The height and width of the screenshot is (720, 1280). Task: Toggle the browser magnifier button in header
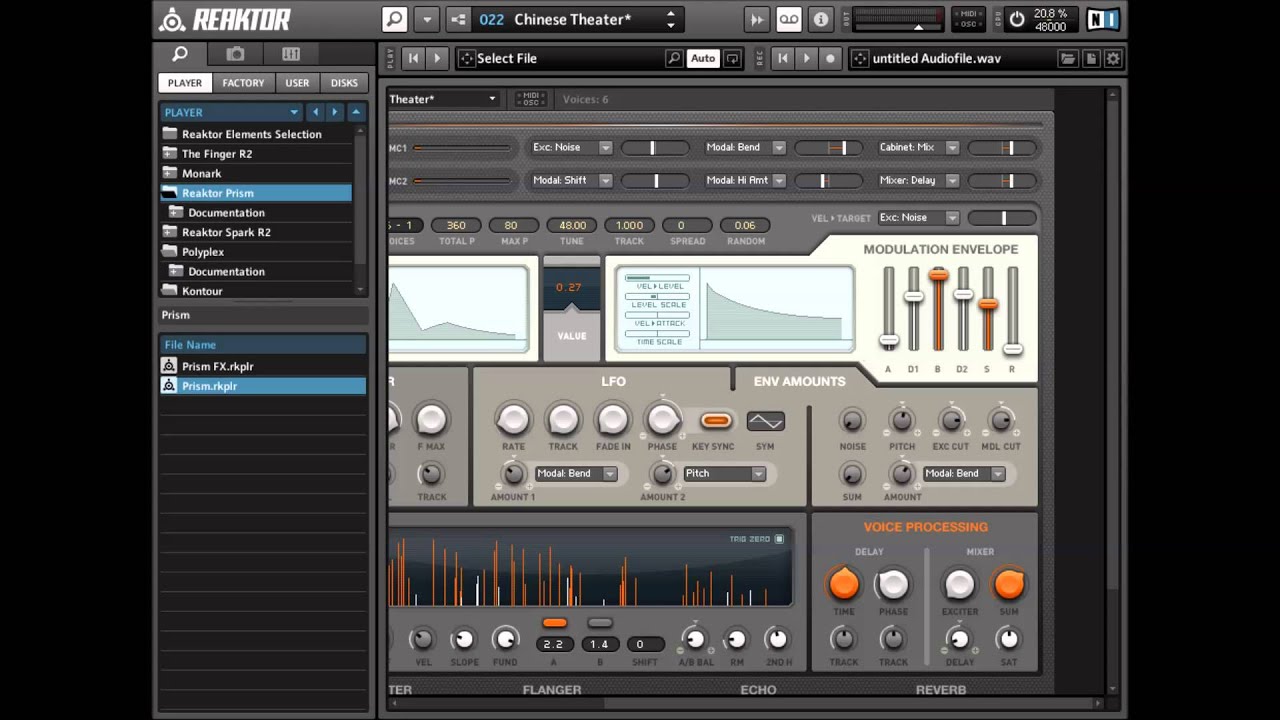(395, 19)
